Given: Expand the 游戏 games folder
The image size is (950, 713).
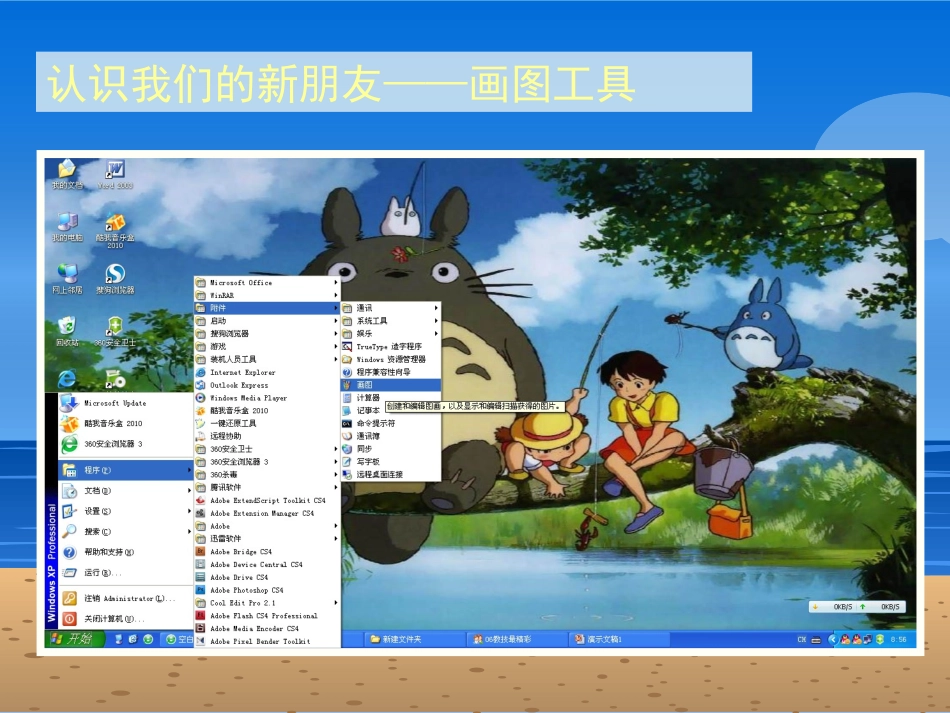Looking at the screenshot, I should (267, 347).
